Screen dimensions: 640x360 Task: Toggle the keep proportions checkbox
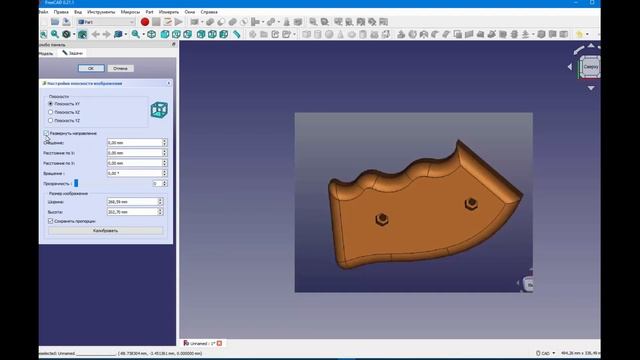(51, 221)
